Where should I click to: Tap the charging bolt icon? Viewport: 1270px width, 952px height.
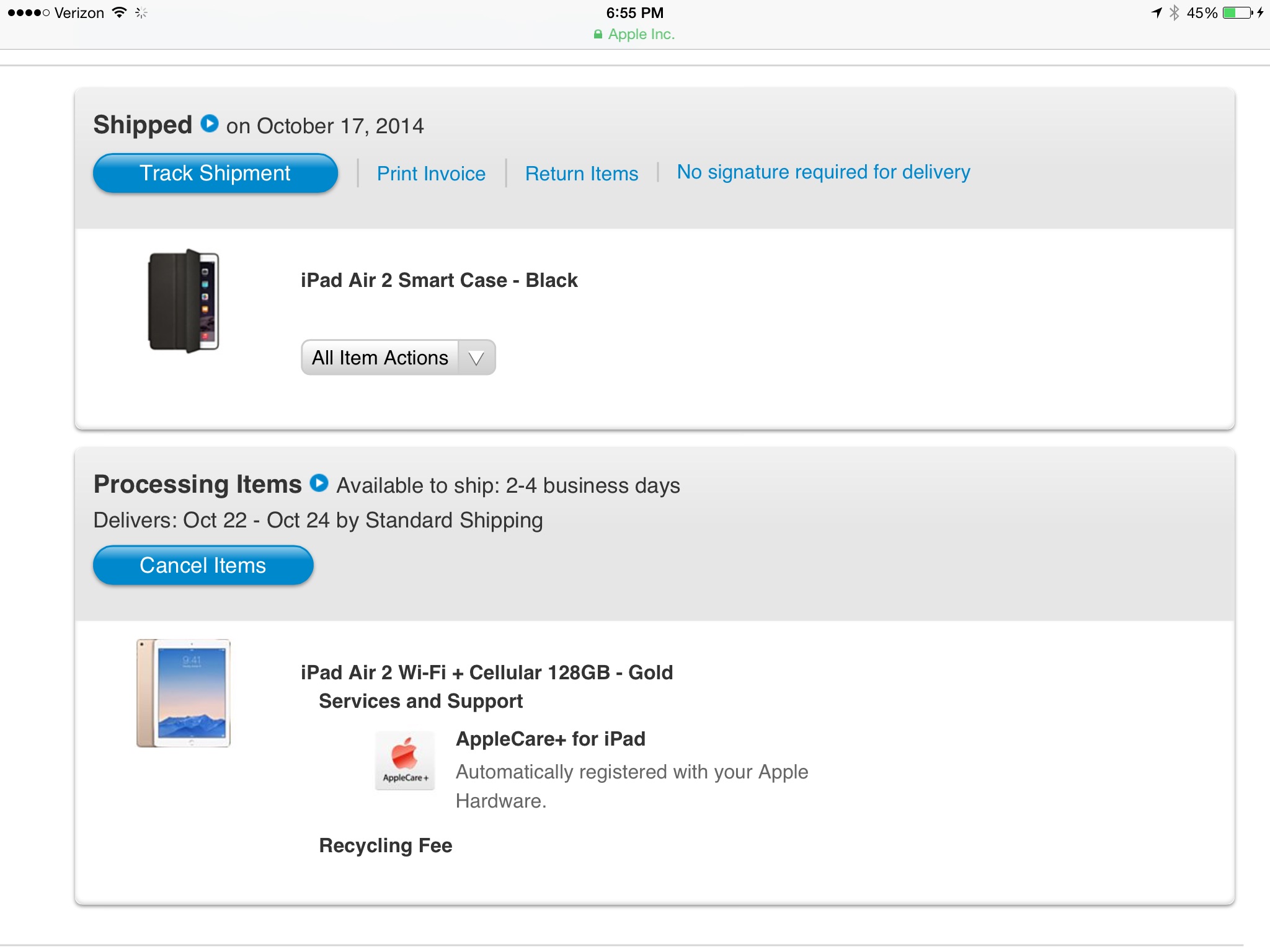pyautogui.click(x=1260, y=12)
